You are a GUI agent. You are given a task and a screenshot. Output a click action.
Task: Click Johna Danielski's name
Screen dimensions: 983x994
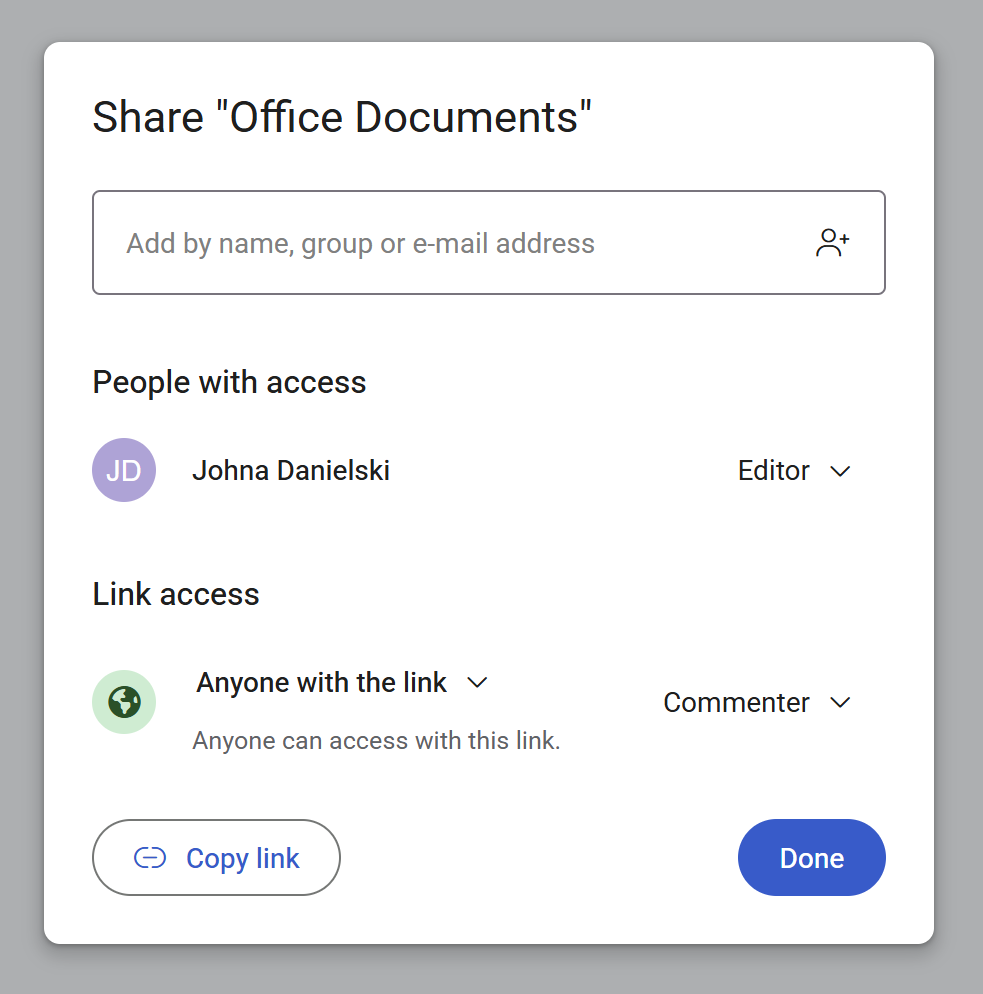(291, 470)
